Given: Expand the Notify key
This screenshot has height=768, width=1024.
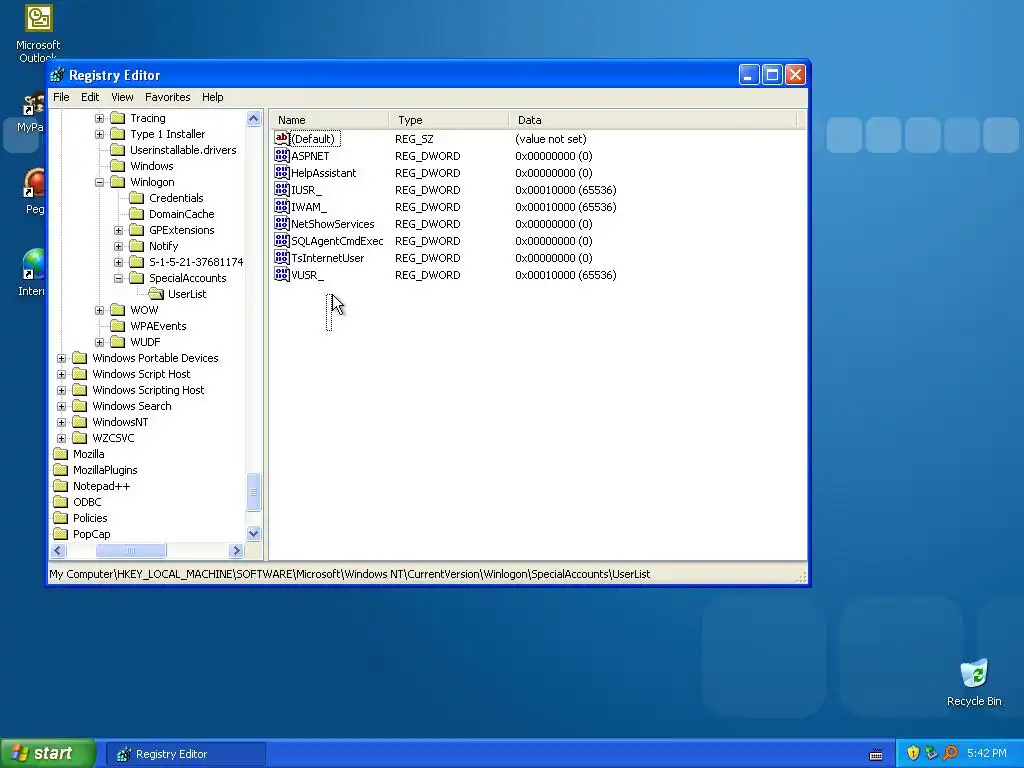Looking at the screenshot, I should [x=118, y=246].
